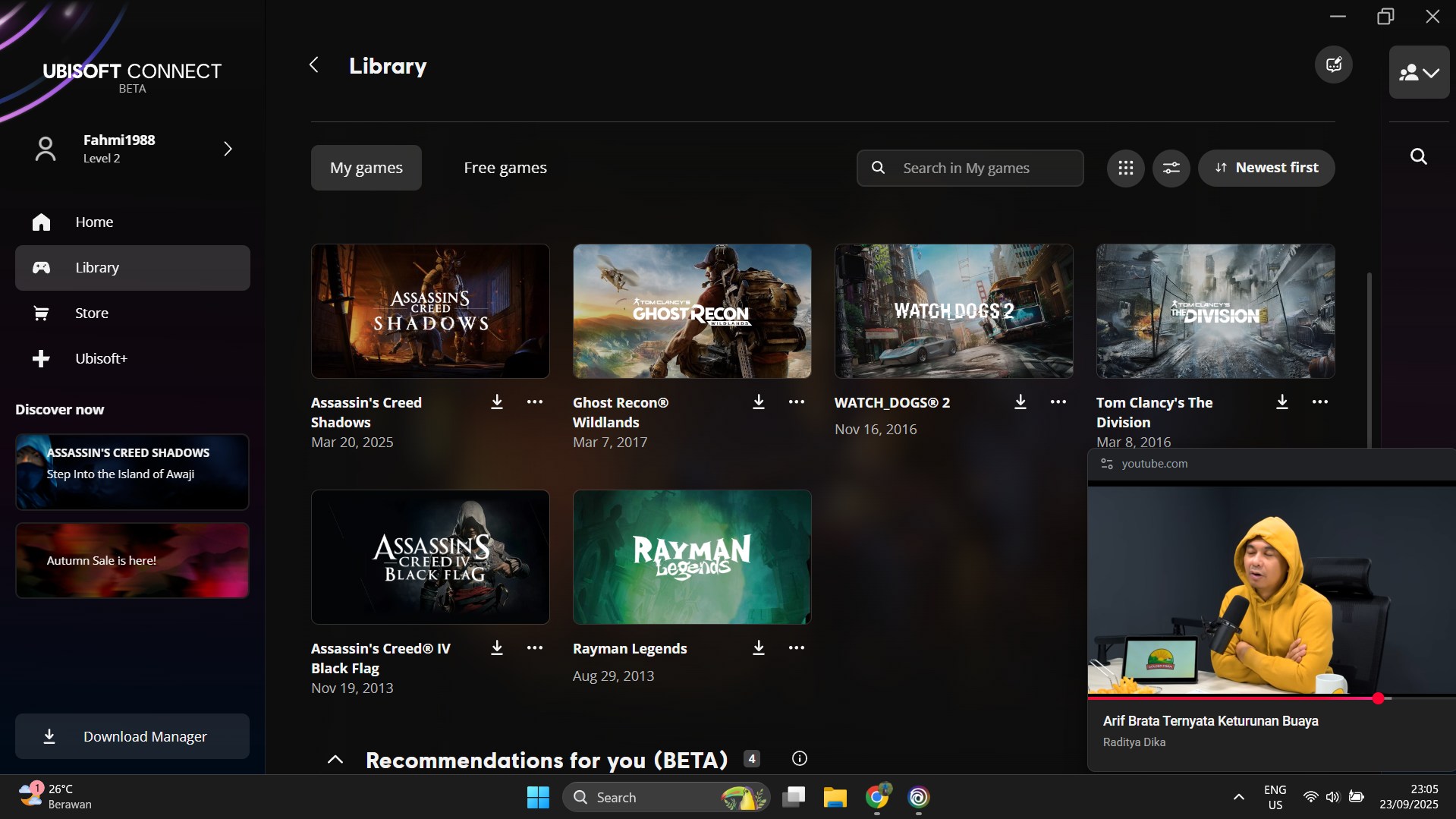Download Assassin's Creed Shadows
The image size is (1456, 819).
click(x=497, y=402)
